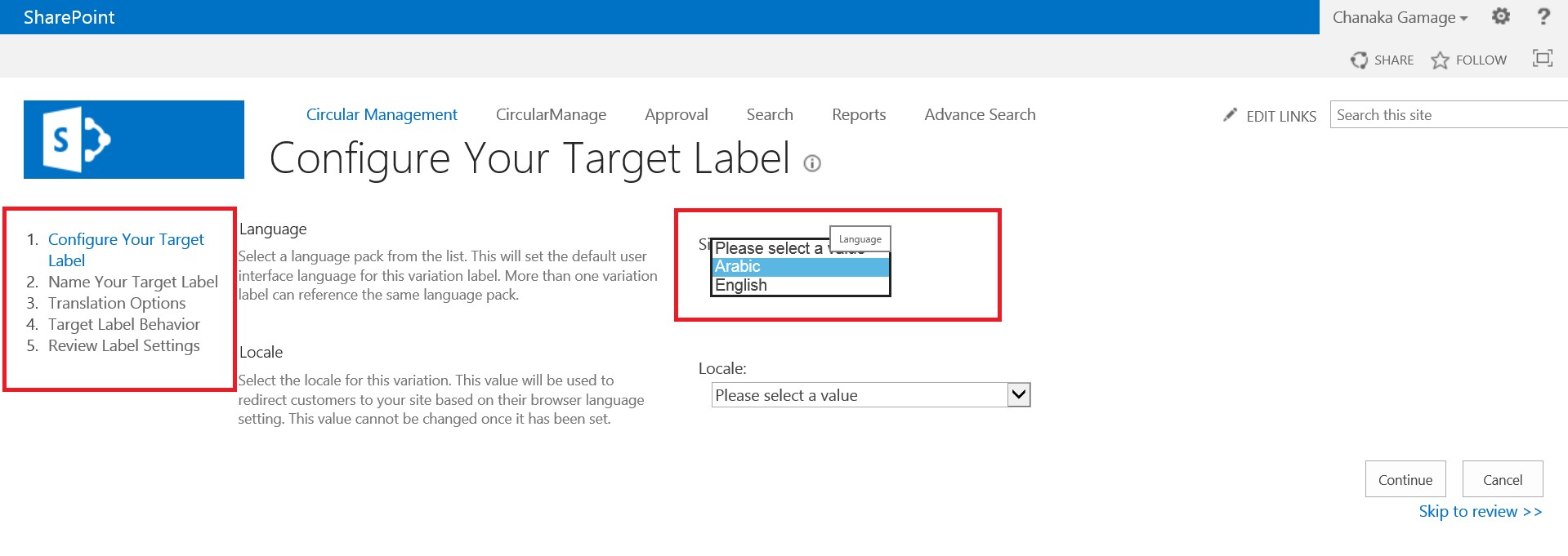
Task: Click the Follow star icon
Action: [x=1440, y=60]
